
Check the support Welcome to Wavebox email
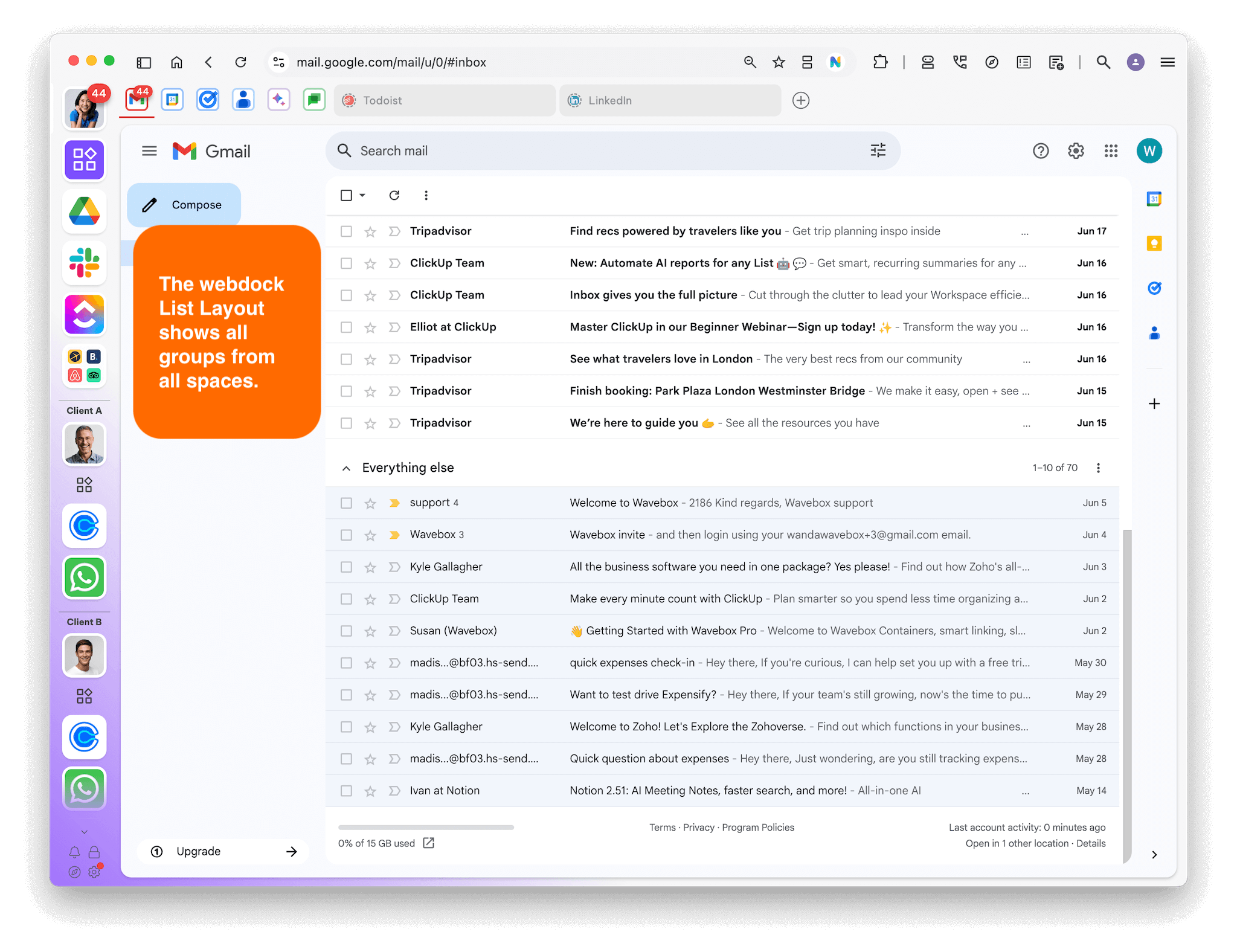[346, 503]
